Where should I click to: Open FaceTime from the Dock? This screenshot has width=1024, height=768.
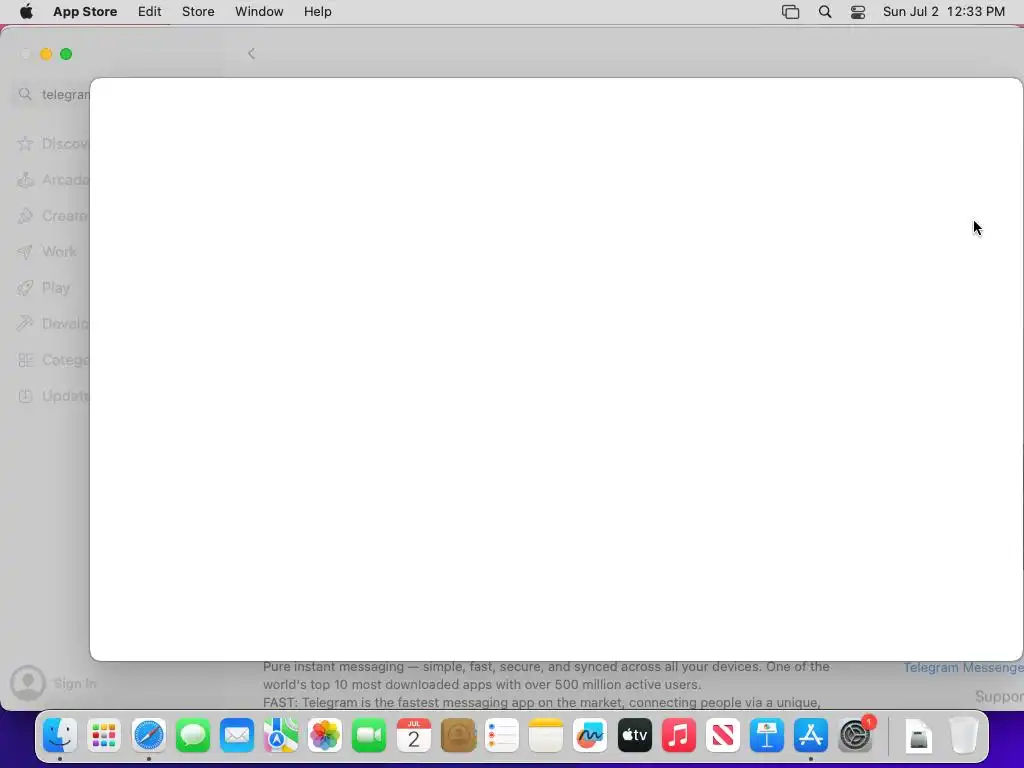(369, 735)
